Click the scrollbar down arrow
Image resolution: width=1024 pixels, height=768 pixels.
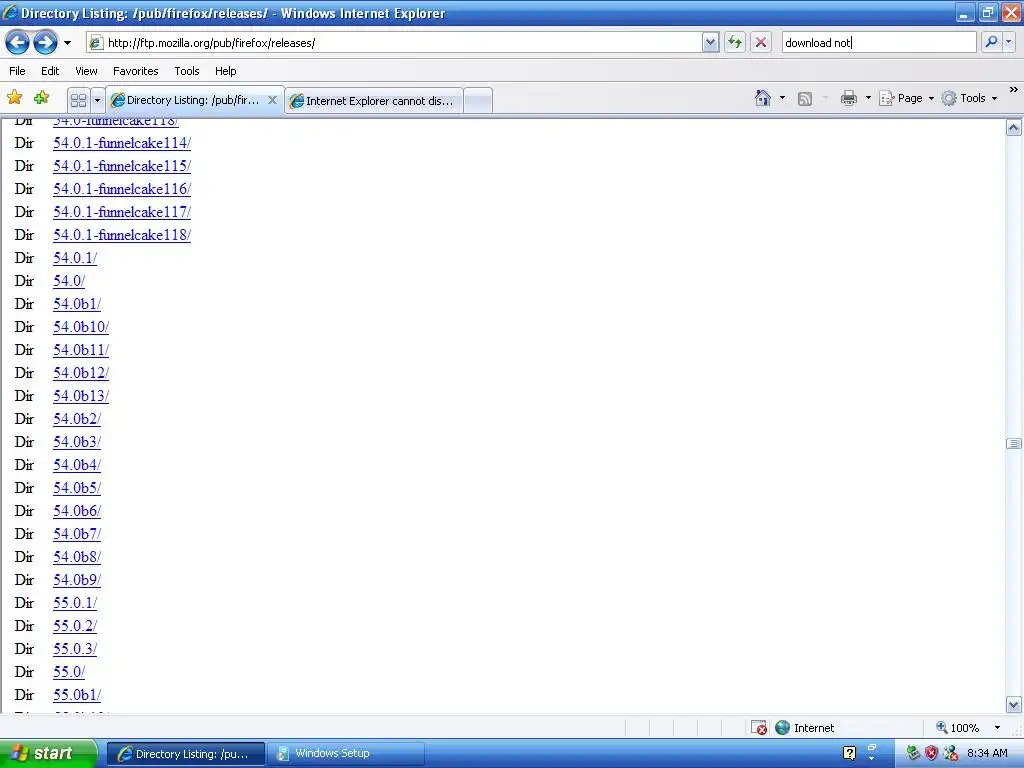click(1014, 705)
